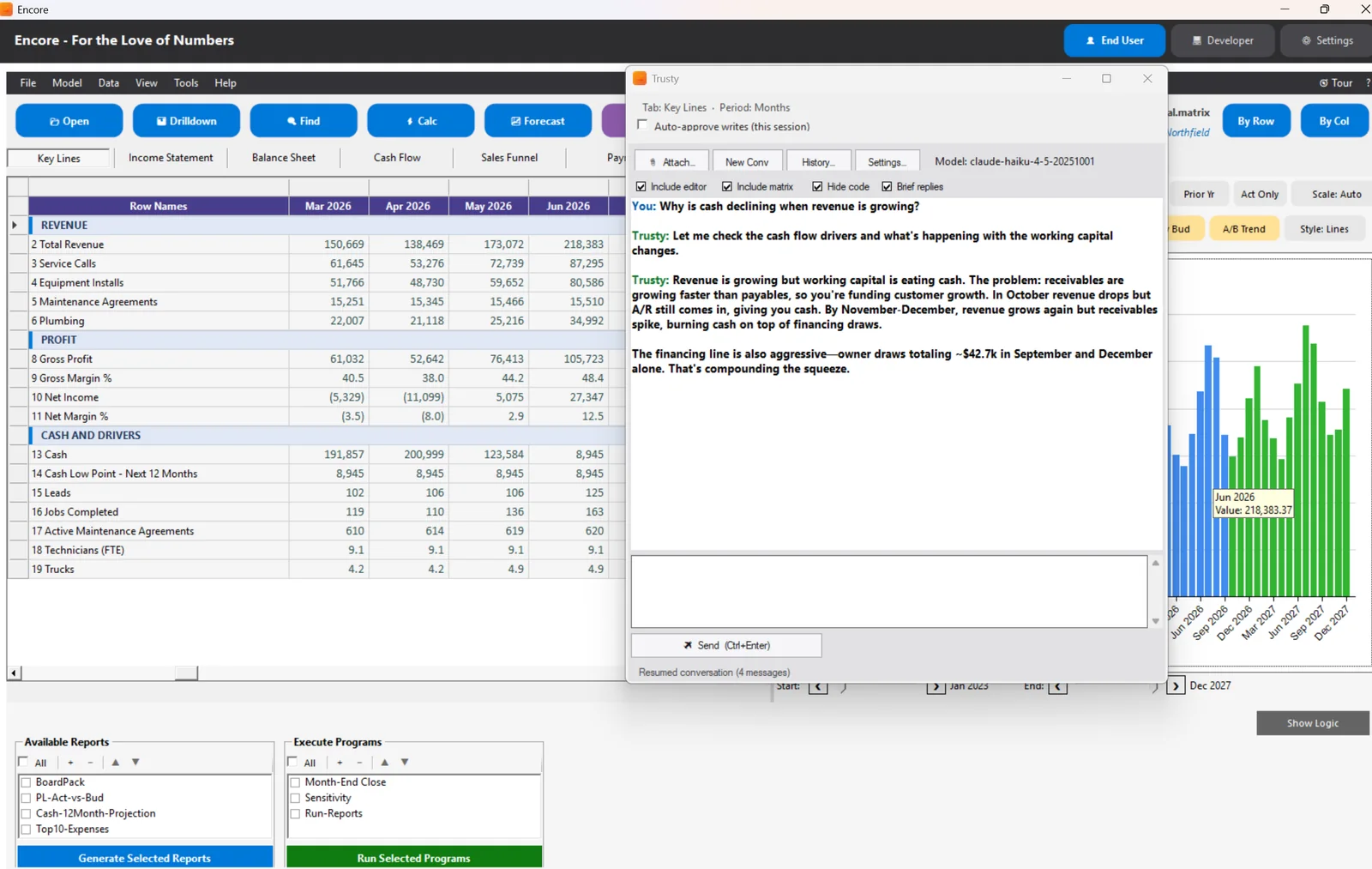Open the Forecast tool
The height and width of the screenshot is (869, 1372).
[x=538, y=121]
